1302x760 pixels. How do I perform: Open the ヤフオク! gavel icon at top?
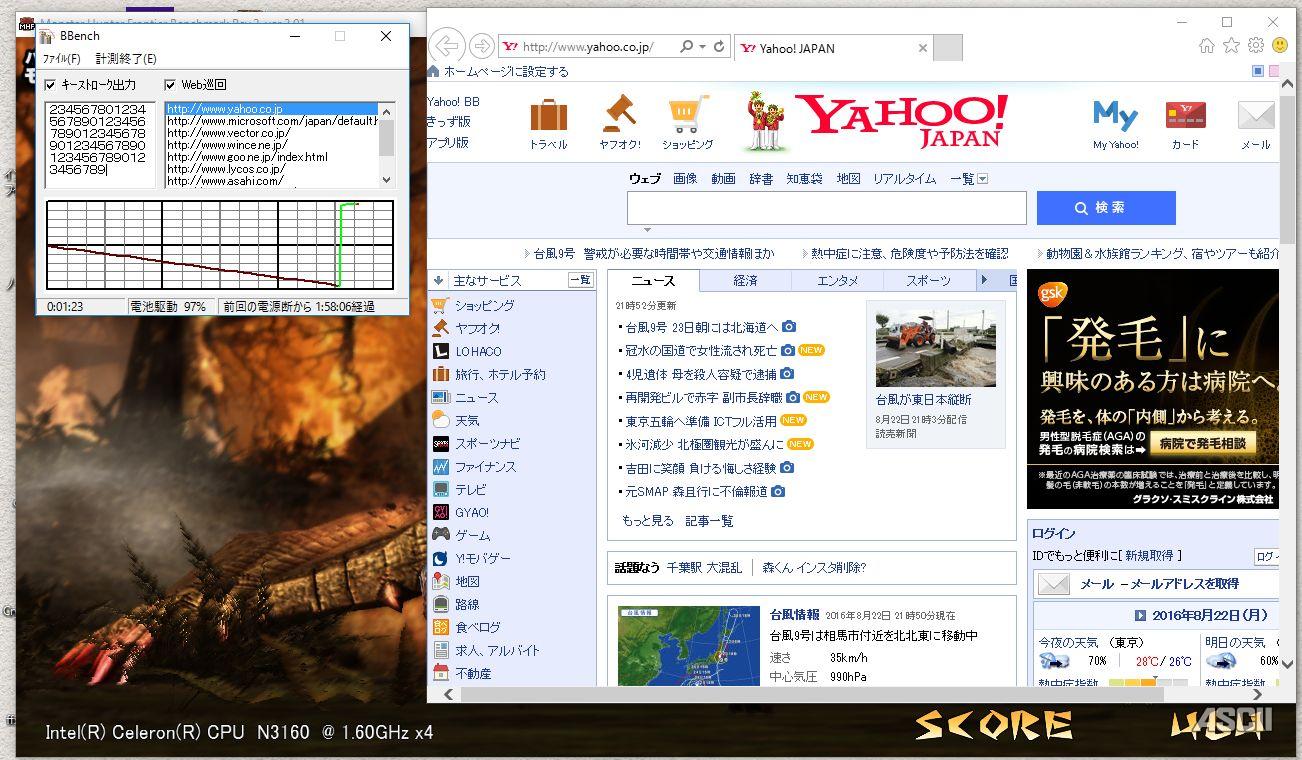(619, 114)
